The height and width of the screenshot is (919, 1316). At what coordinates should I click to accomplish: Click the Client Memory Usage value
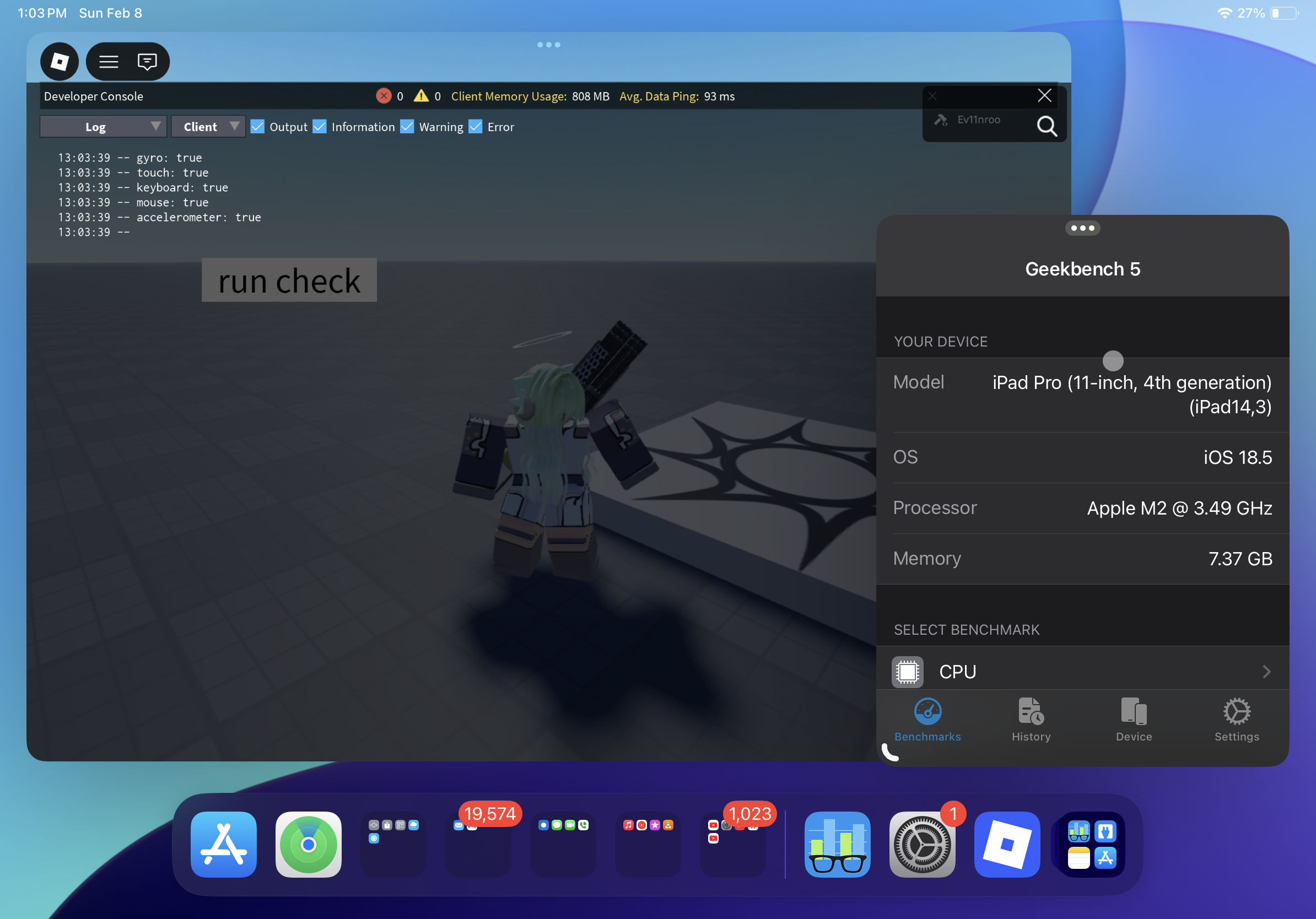coord(590,96)
